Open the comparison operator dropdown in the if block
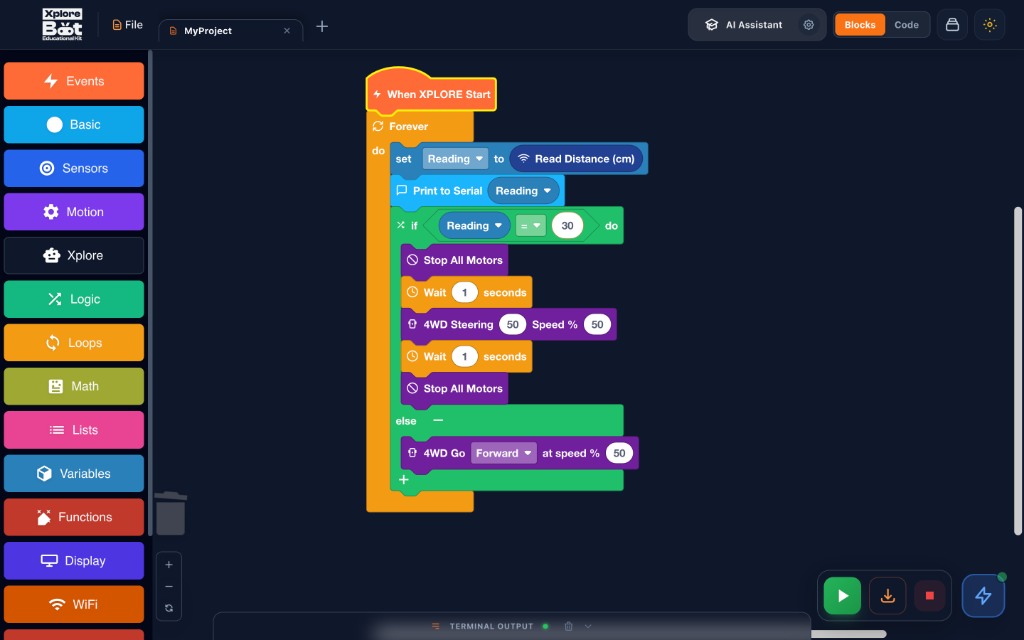This screenshot has width=1024, height=640. tap(529, 225)
